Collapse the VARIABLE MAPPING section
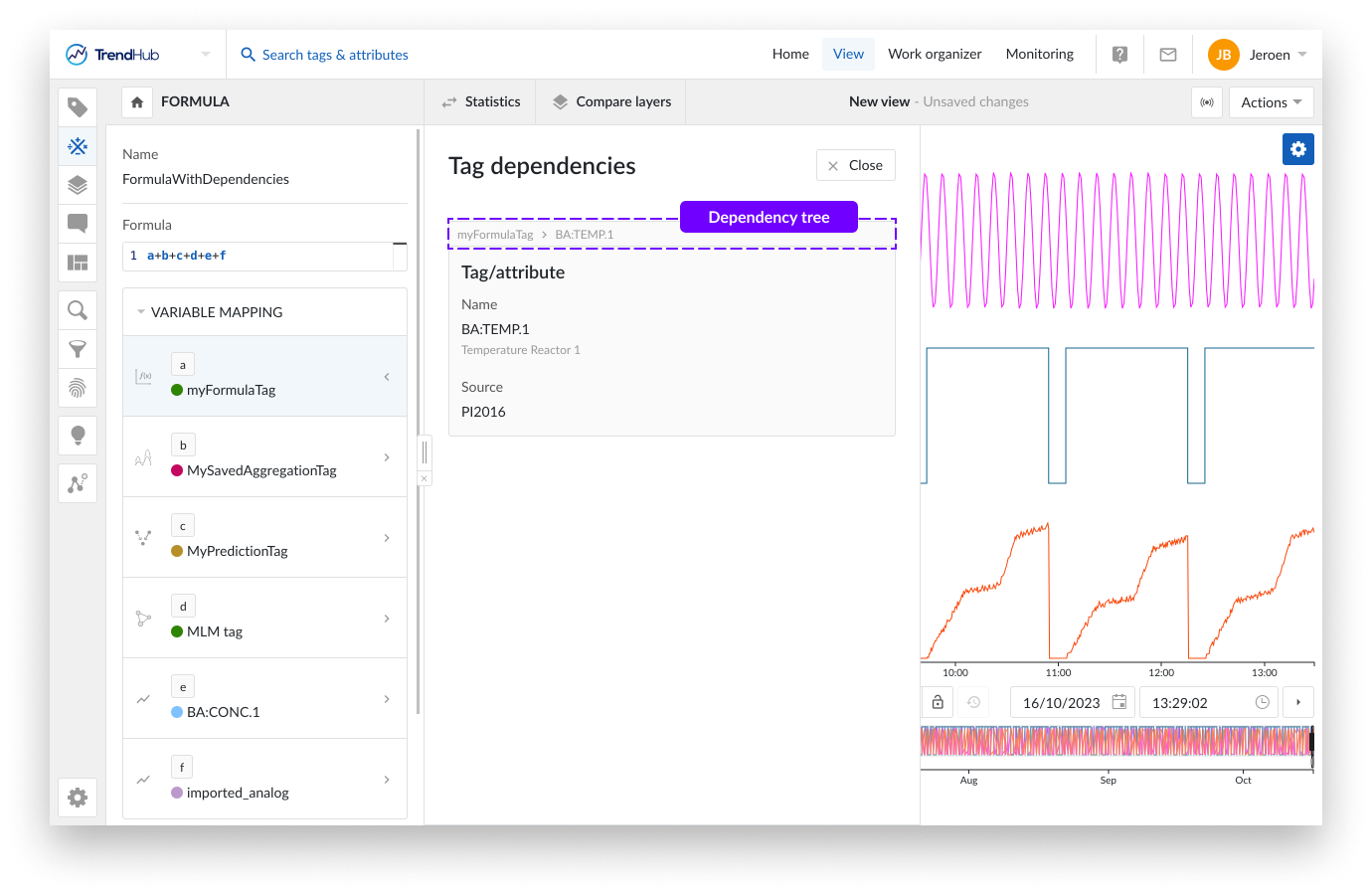Viewport: 1372px width, 895px height. click(x=141, y=312)
